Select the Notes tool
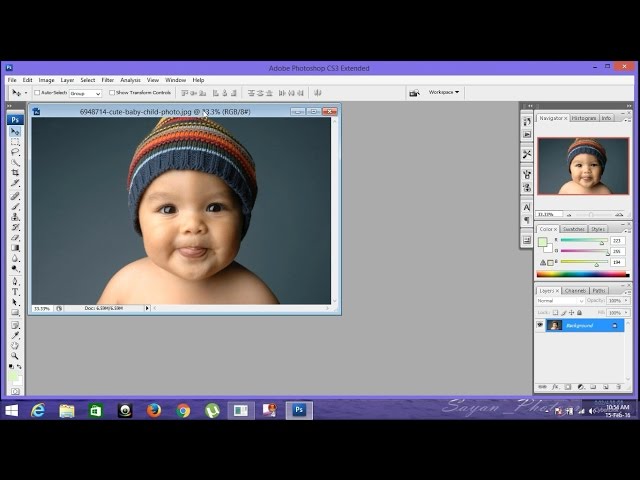640x480 pixels. 15,325
